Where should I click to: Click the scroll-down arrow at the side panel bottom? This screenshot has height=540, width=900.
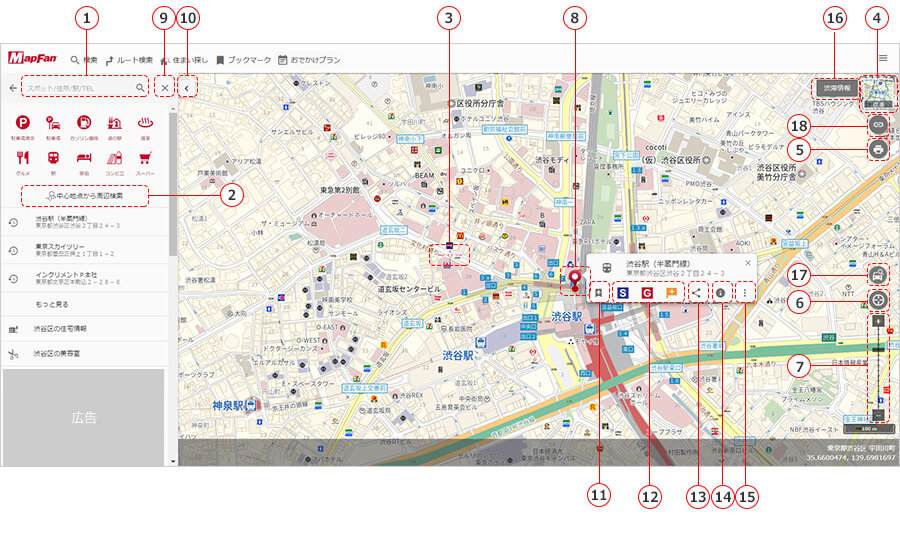tap(173, 461)
